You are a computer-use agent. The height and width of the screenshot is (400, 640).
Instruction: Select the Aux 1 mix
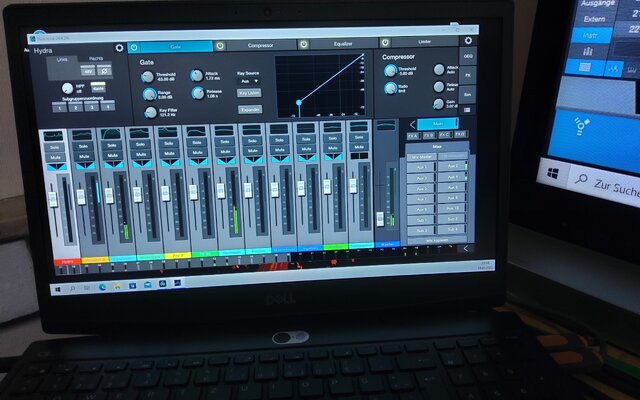(422, 167)
